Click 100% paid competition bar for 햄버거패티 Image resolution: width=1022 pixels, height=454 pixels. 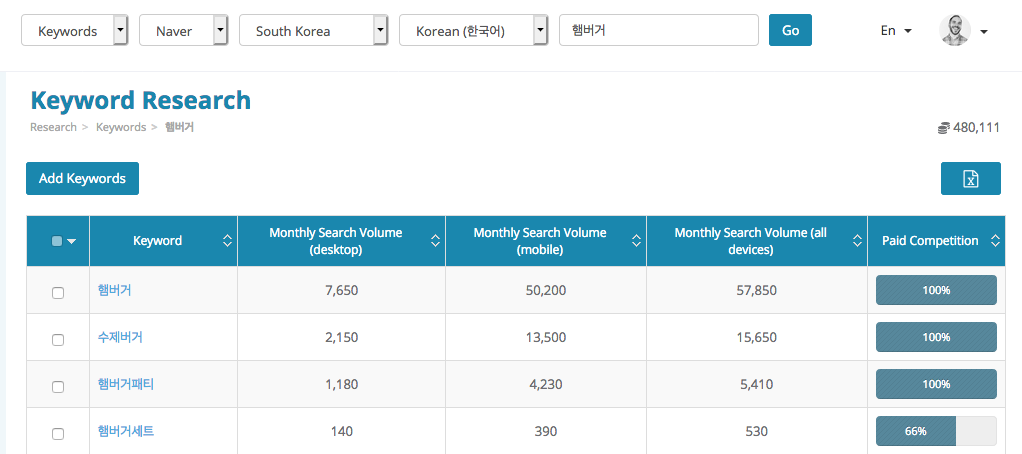(x=936, y=384)
